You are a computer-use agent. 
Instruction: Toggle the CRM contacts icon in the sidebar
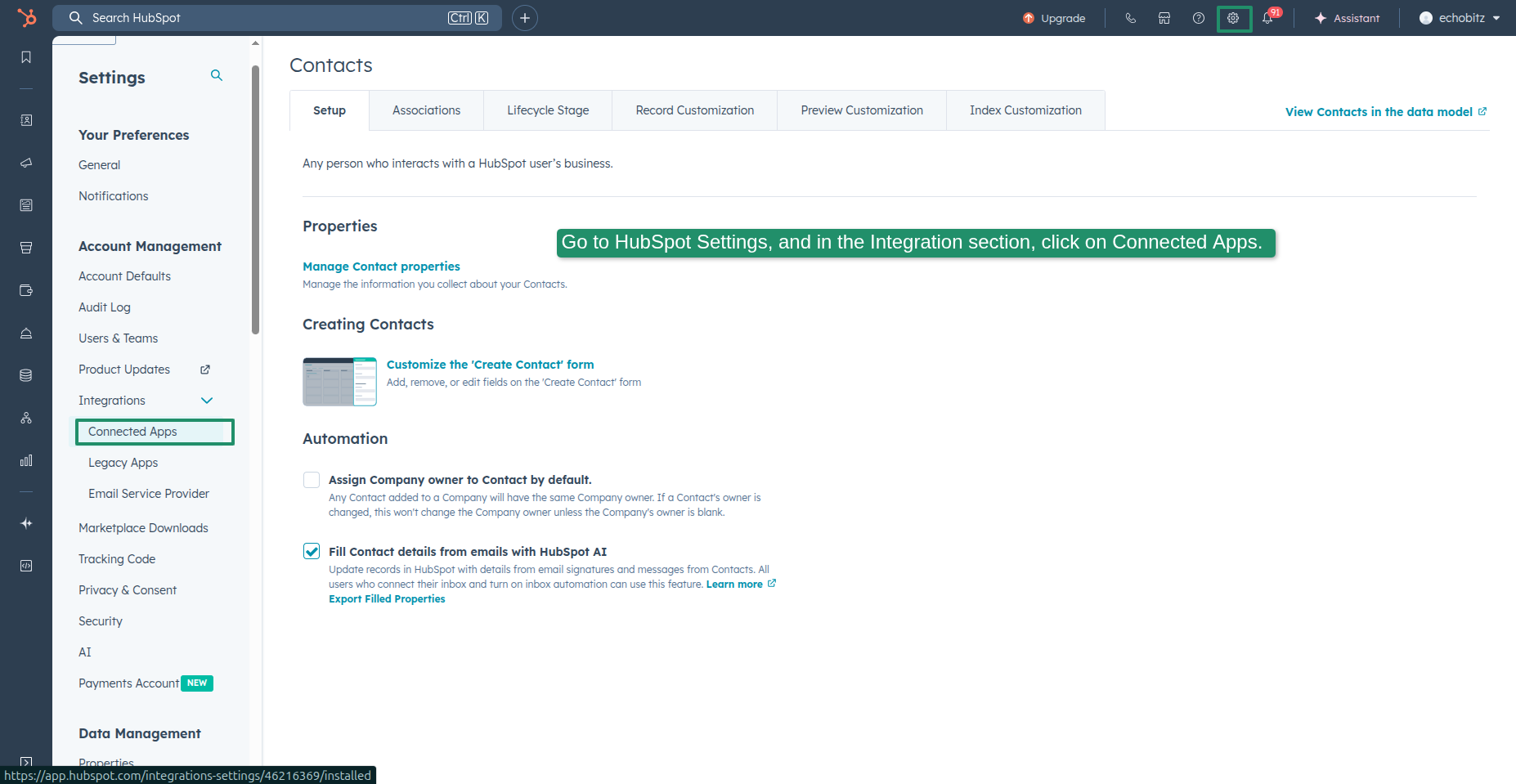pos(26,120)
